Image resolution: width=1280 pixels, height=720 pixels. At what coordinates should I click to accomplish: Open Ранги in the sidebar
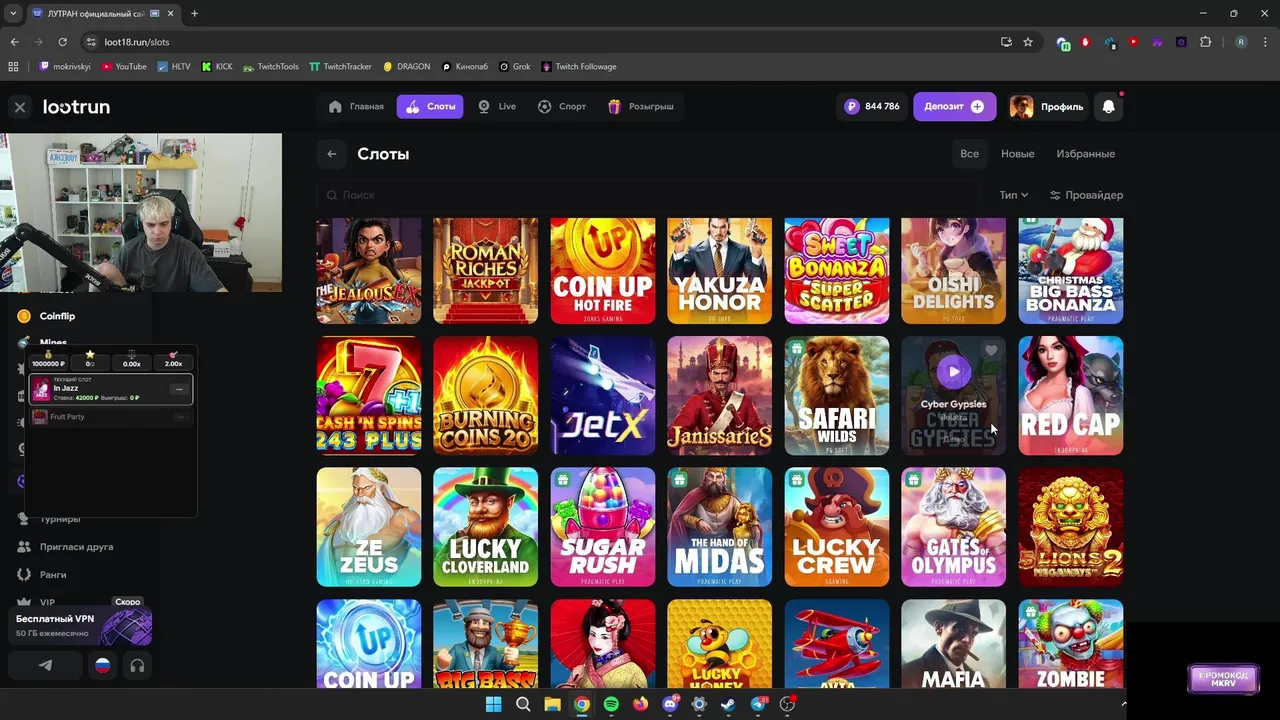pos(43,575)
